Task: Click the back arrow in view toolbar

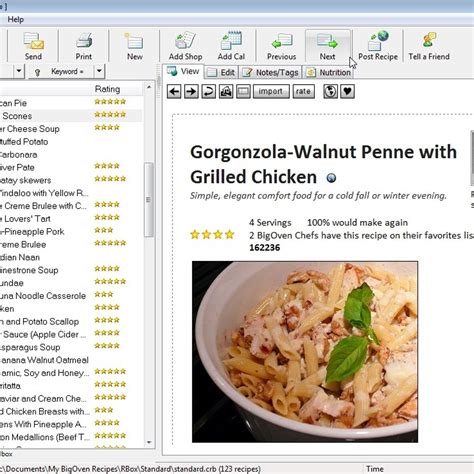Action: click(x=174, y=91)
